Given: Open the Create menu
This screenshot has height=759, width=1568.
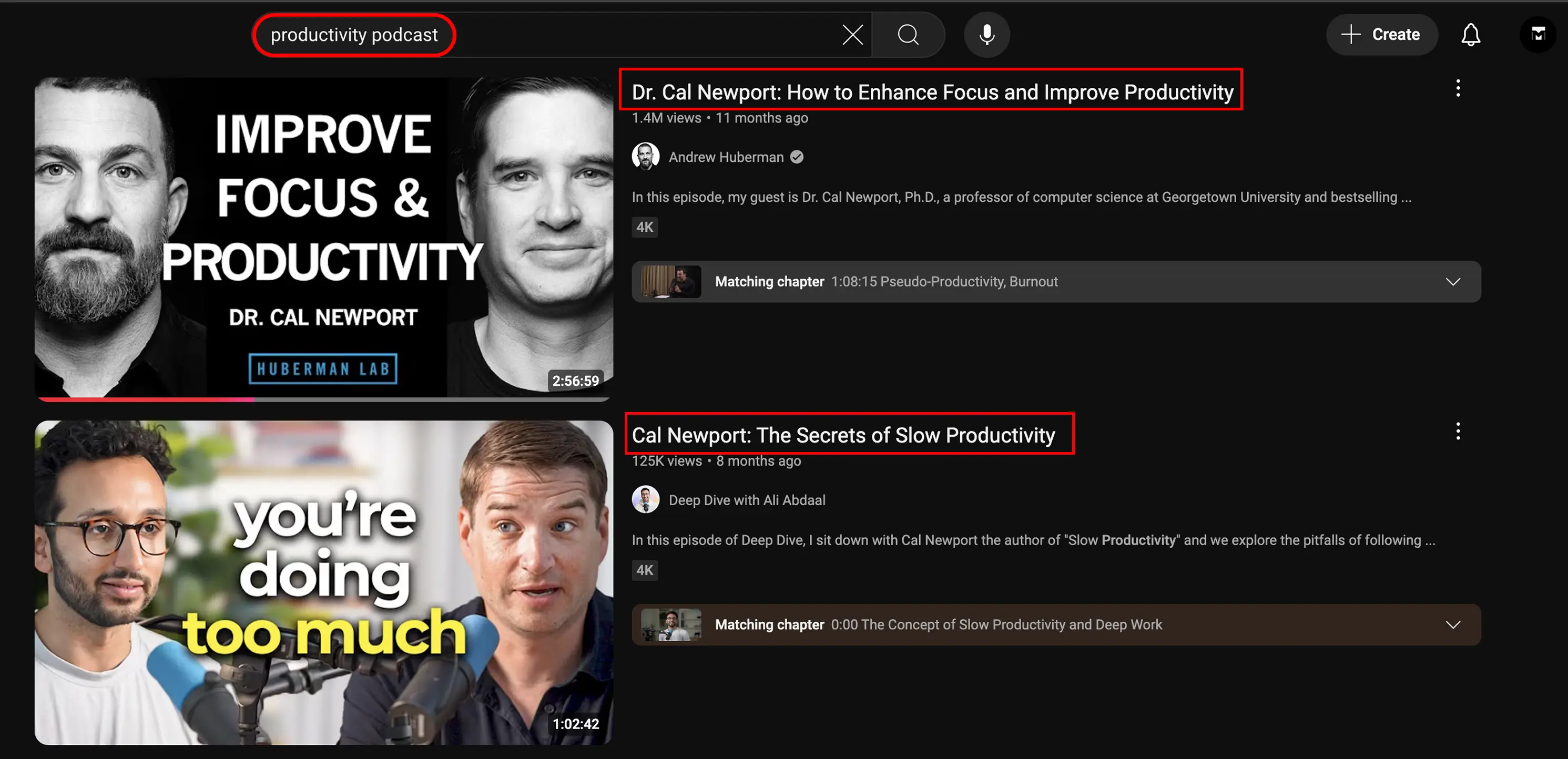Looking at the screenshot, I should tap(1382, 35).
